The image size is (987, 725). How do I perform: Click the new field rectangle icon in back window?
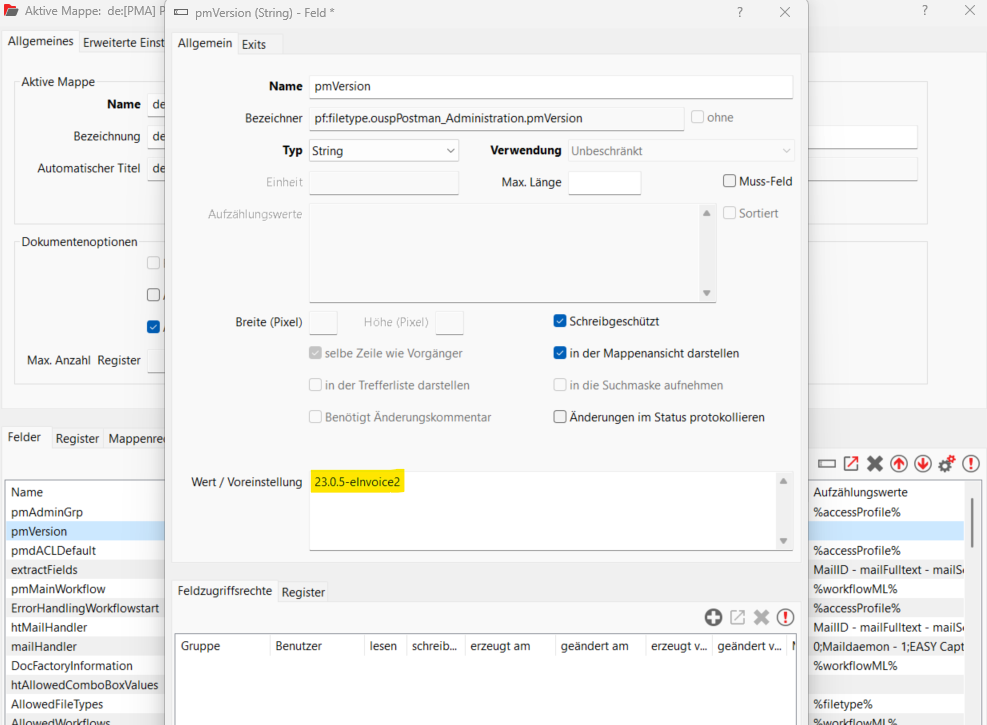(x=826, y=464)
